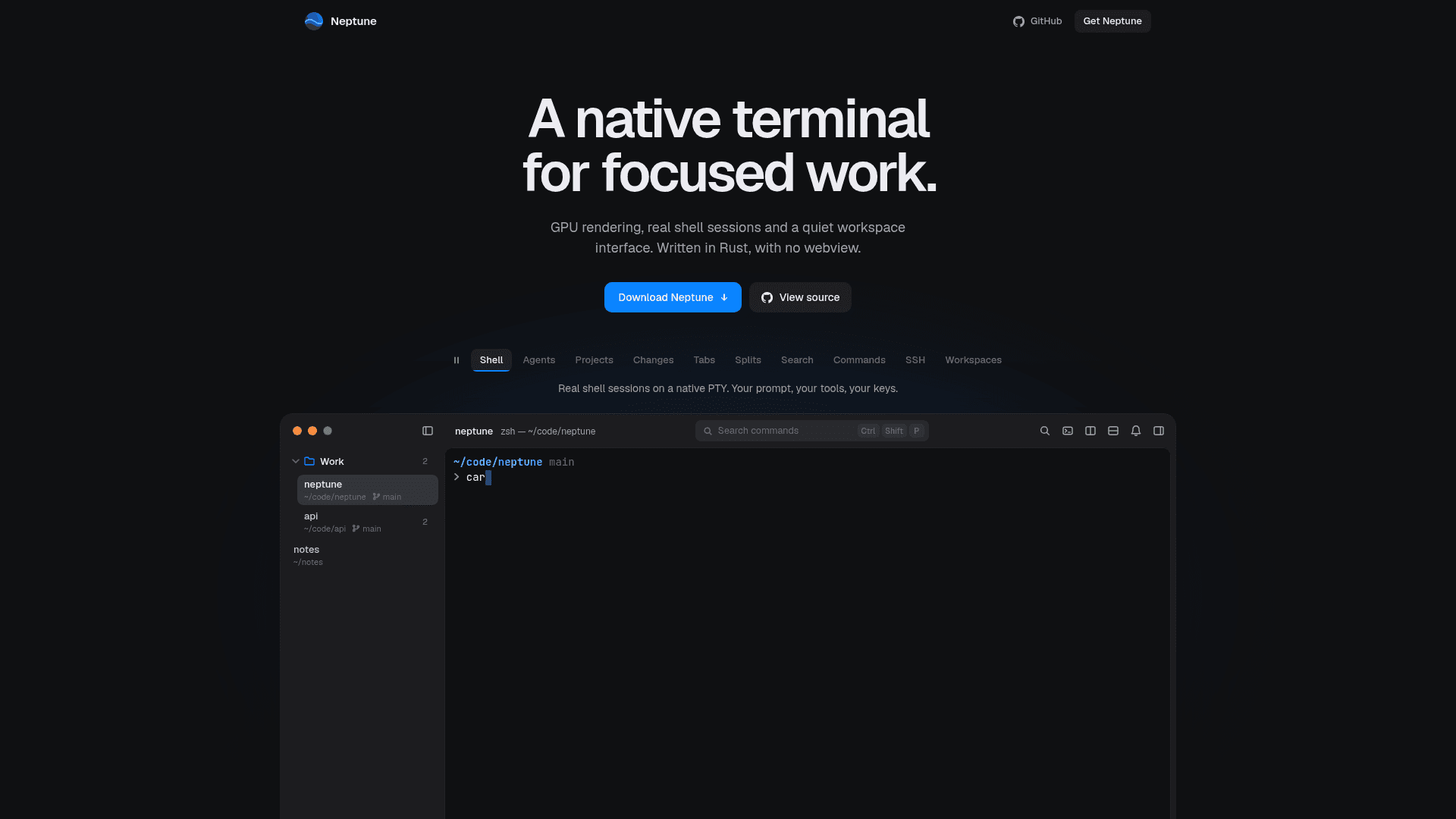Open the Commands tab

(859, 360)
